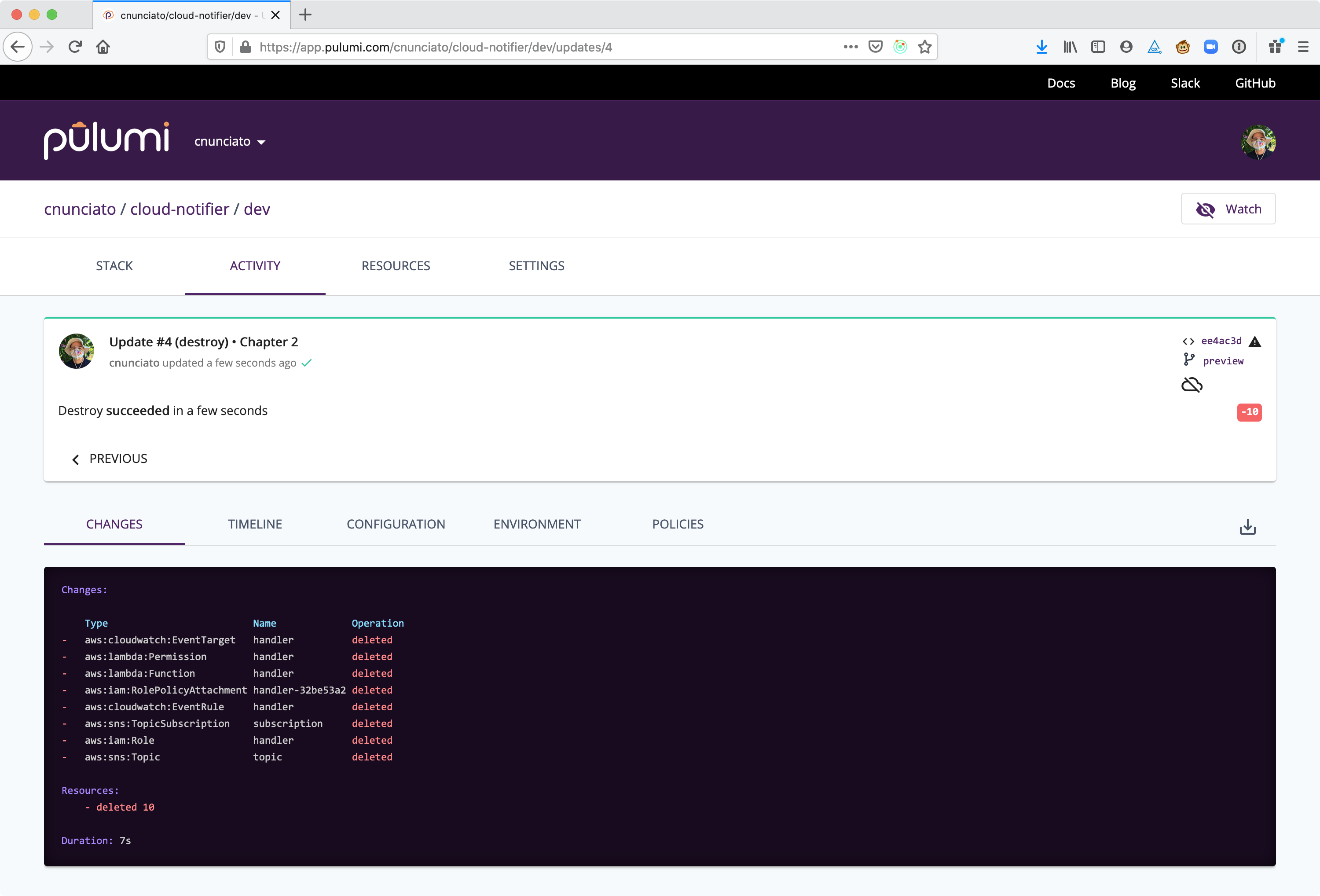Click the aws:sns:Topic type text
Screen dimensions: 1320x896
tap(122, 757)
